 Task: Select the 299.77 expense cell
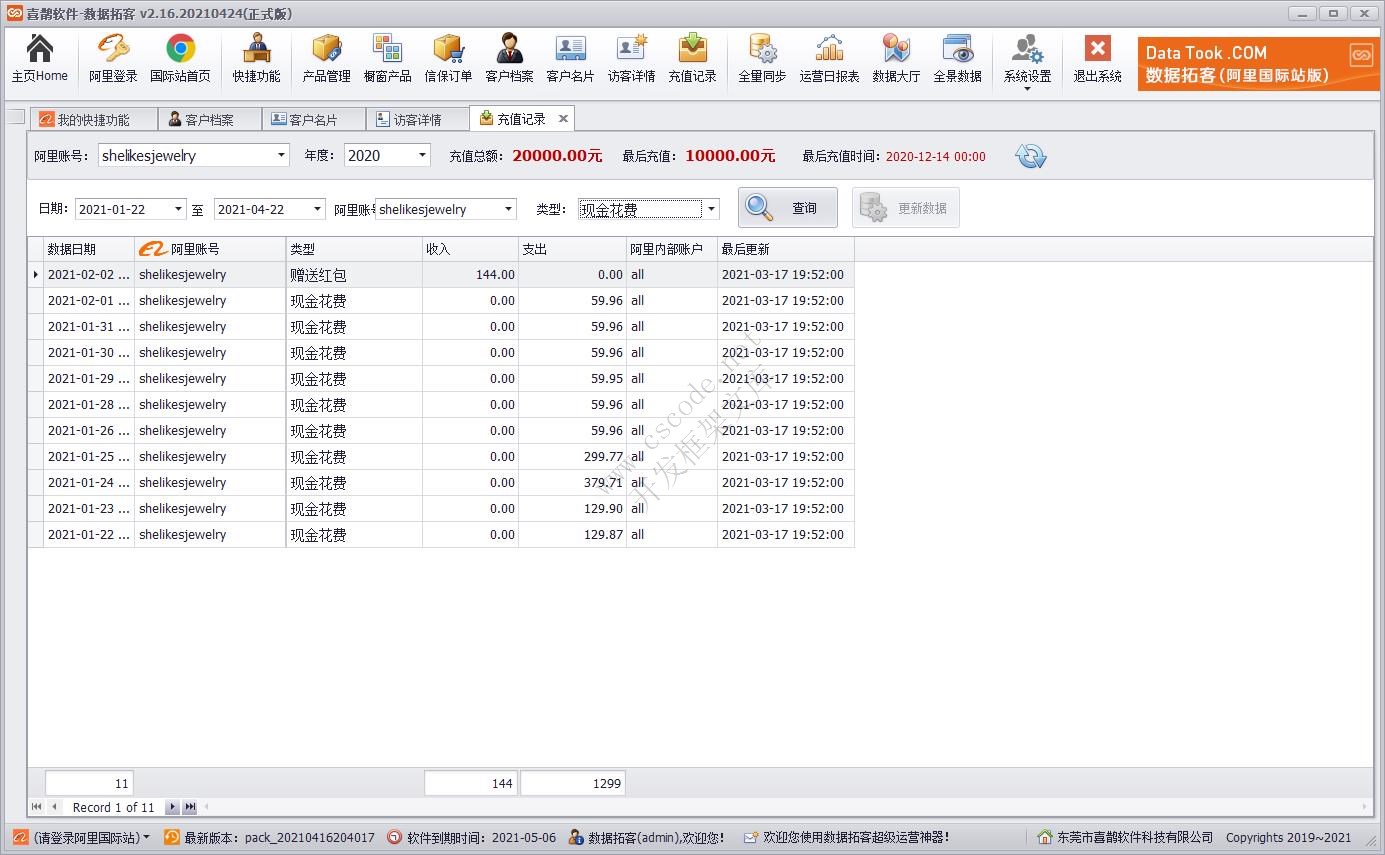(572, 457)
